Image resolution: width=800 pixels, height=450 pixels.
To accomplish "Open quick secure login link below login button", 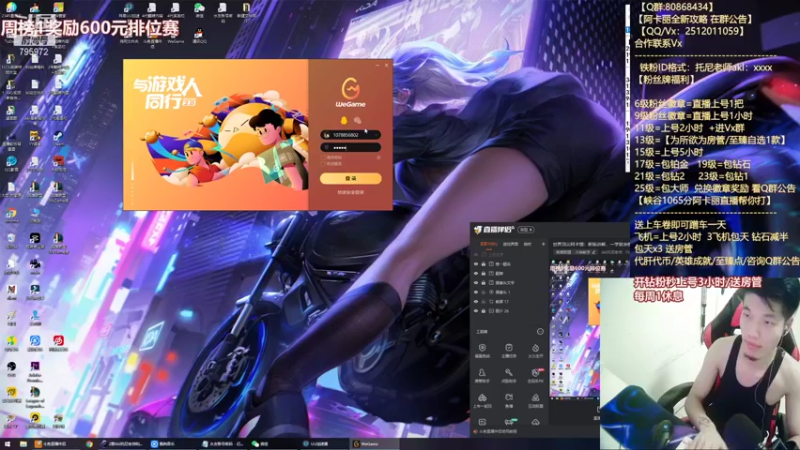I will [351, 192].
